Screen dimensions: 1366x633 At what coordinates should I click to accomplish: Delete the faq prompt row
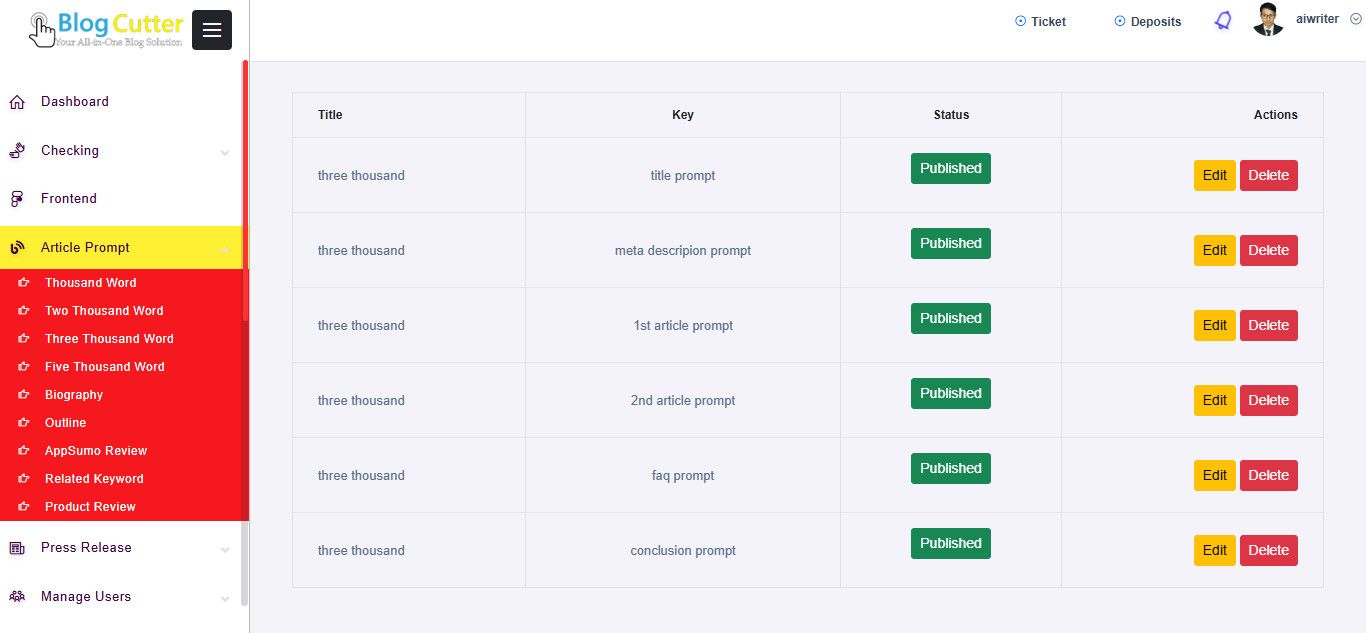[x=1268, y=475]
